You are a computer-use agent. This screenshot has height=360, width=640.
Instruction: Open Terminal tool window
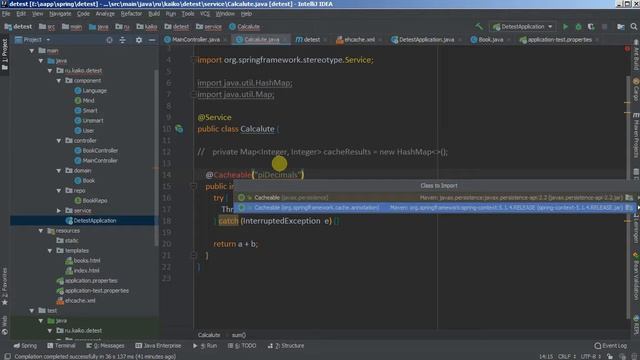tap(61, 346)
